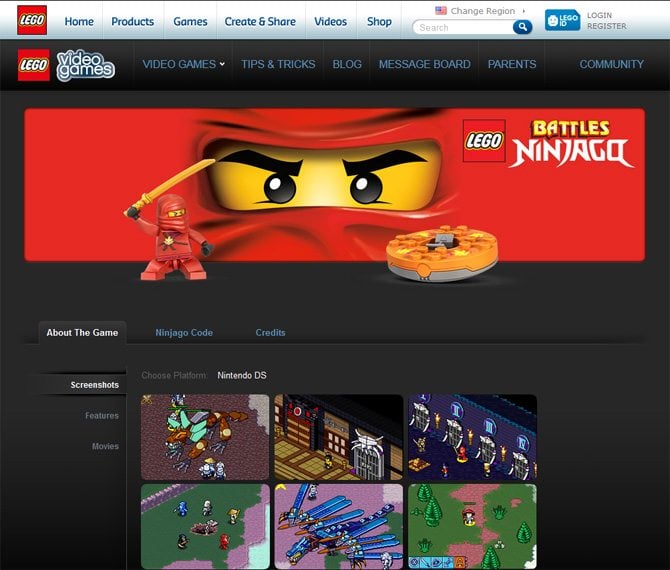Open the Tips & Tricks page

point(278,64)
